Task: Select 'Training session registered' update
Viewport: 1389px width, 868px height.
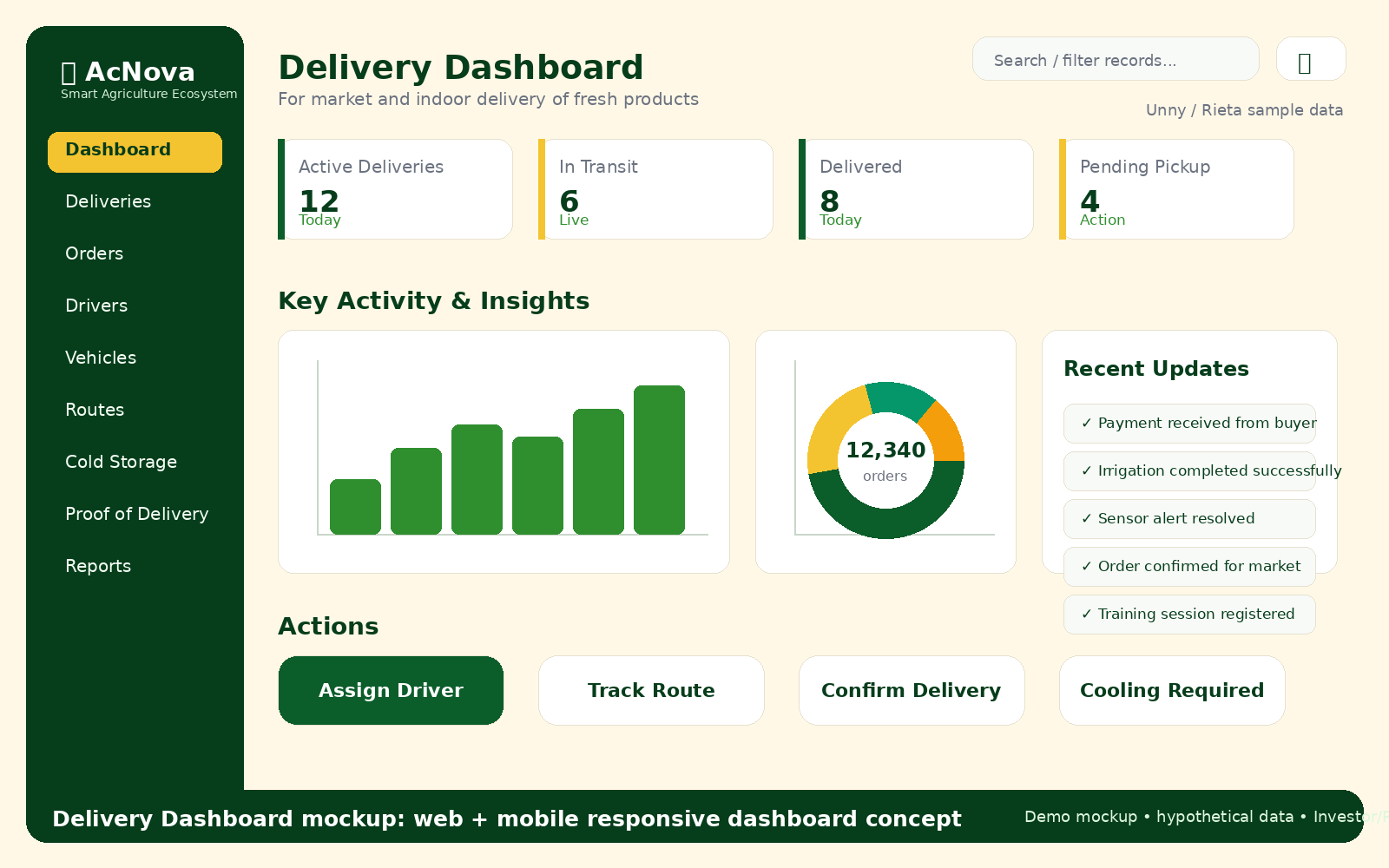Action: (1189, 615)
